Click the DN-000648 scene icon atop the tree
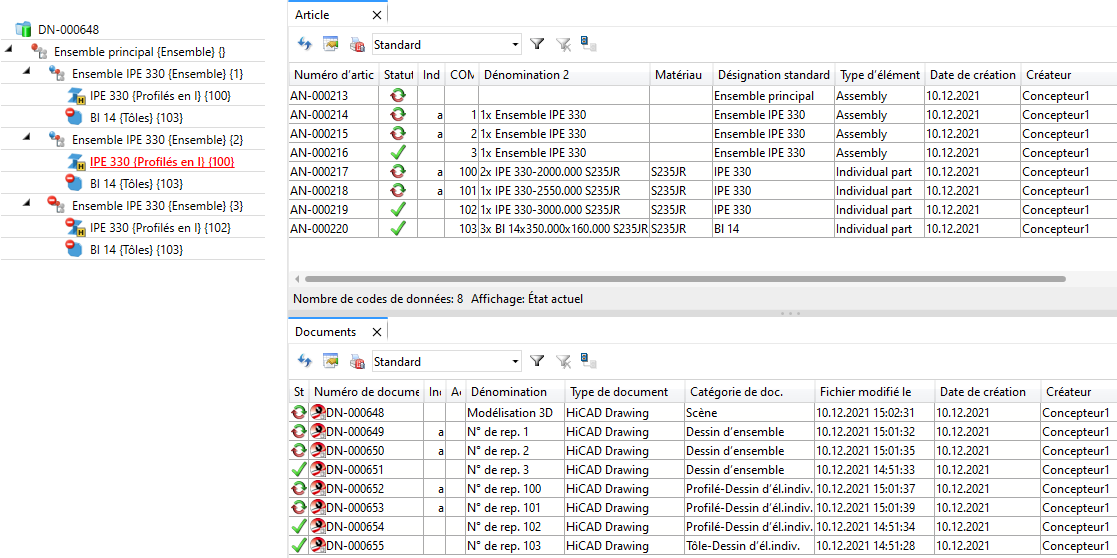 click(x=24, y=30)
